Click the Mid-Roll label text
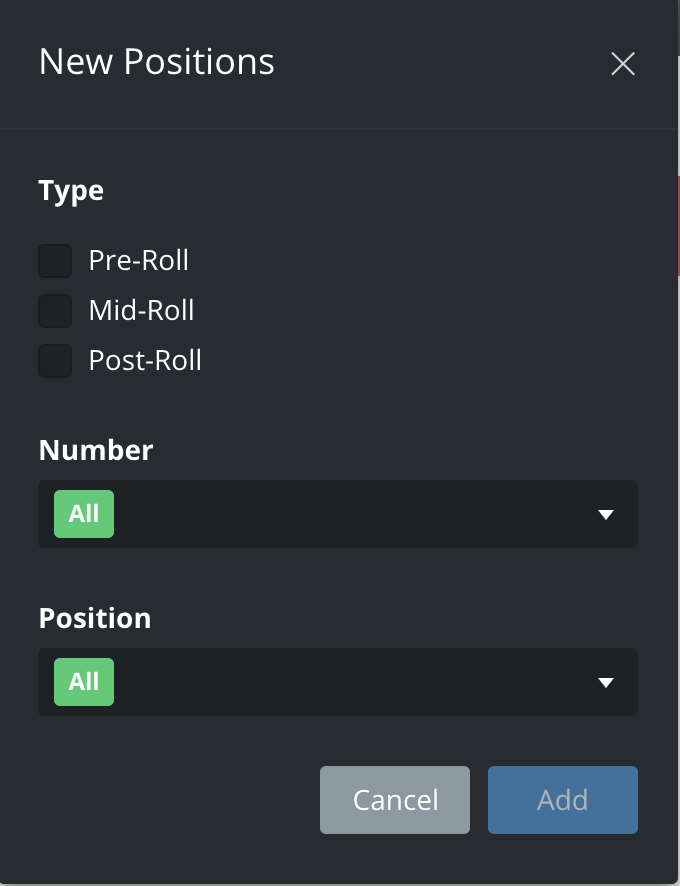Image resolution: width=680 pixels, height=886 pixels. [141, 311]
